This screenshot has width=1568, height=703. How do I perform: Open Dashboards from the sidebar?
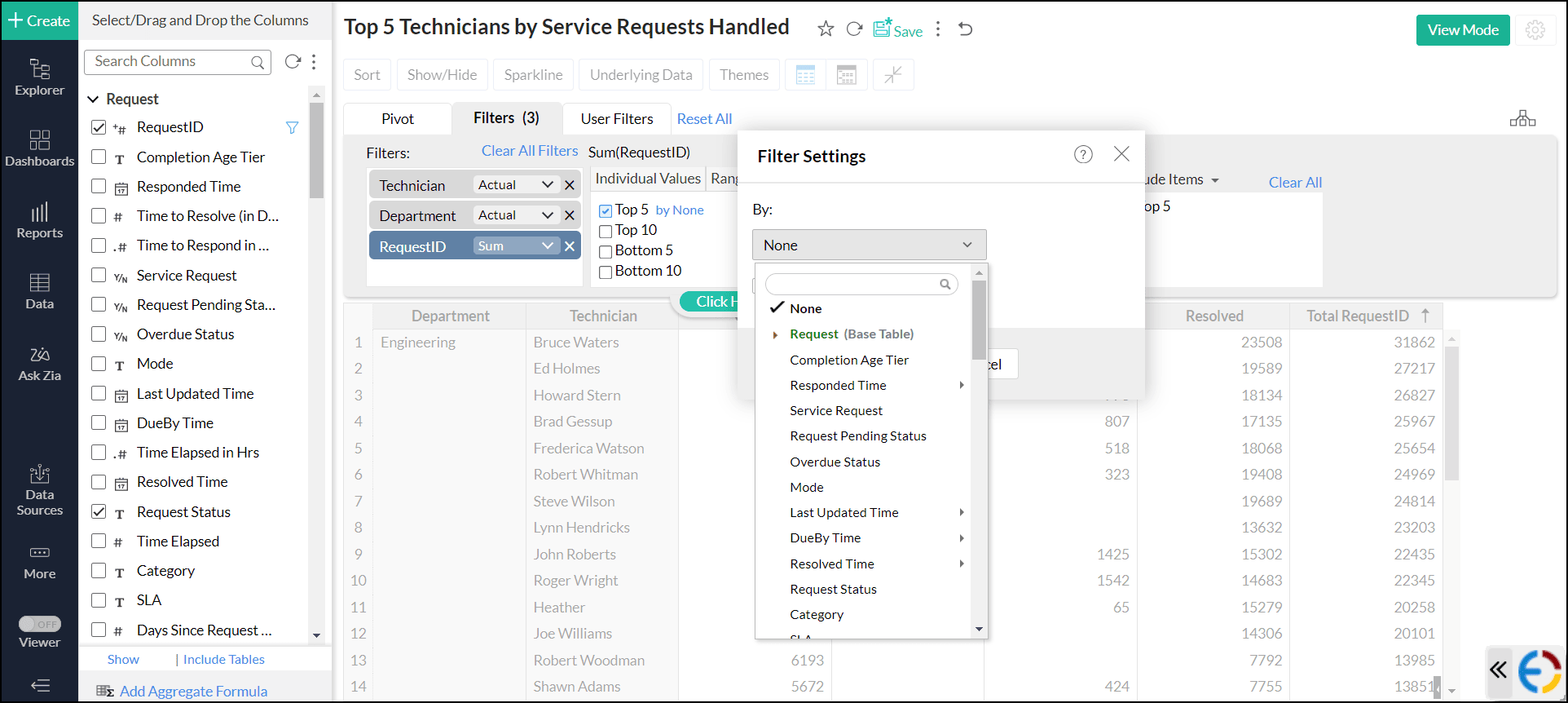[39, 148]
